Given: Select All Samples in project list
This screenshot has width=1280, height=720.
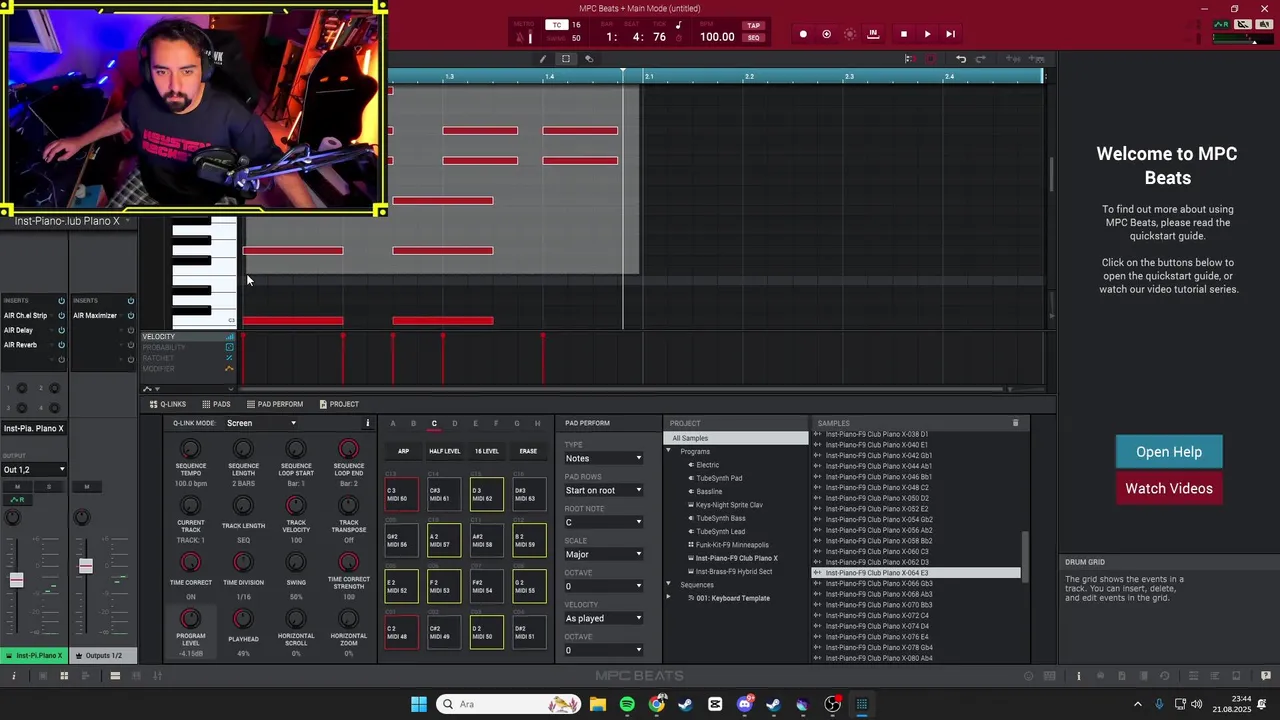Looking at the screenshot, I should click(x=736, y=438).
